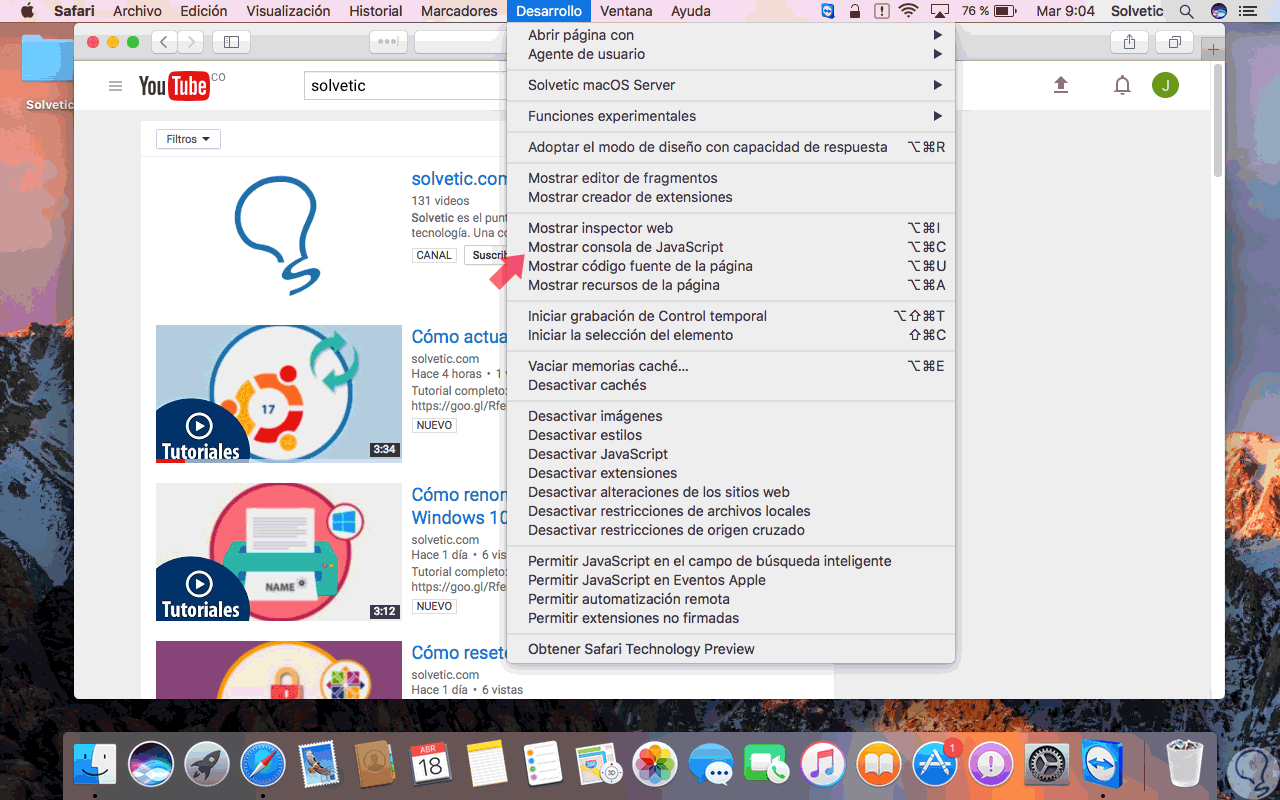
Task: Toggle Safari sidebar button
Action: point(231,42)
